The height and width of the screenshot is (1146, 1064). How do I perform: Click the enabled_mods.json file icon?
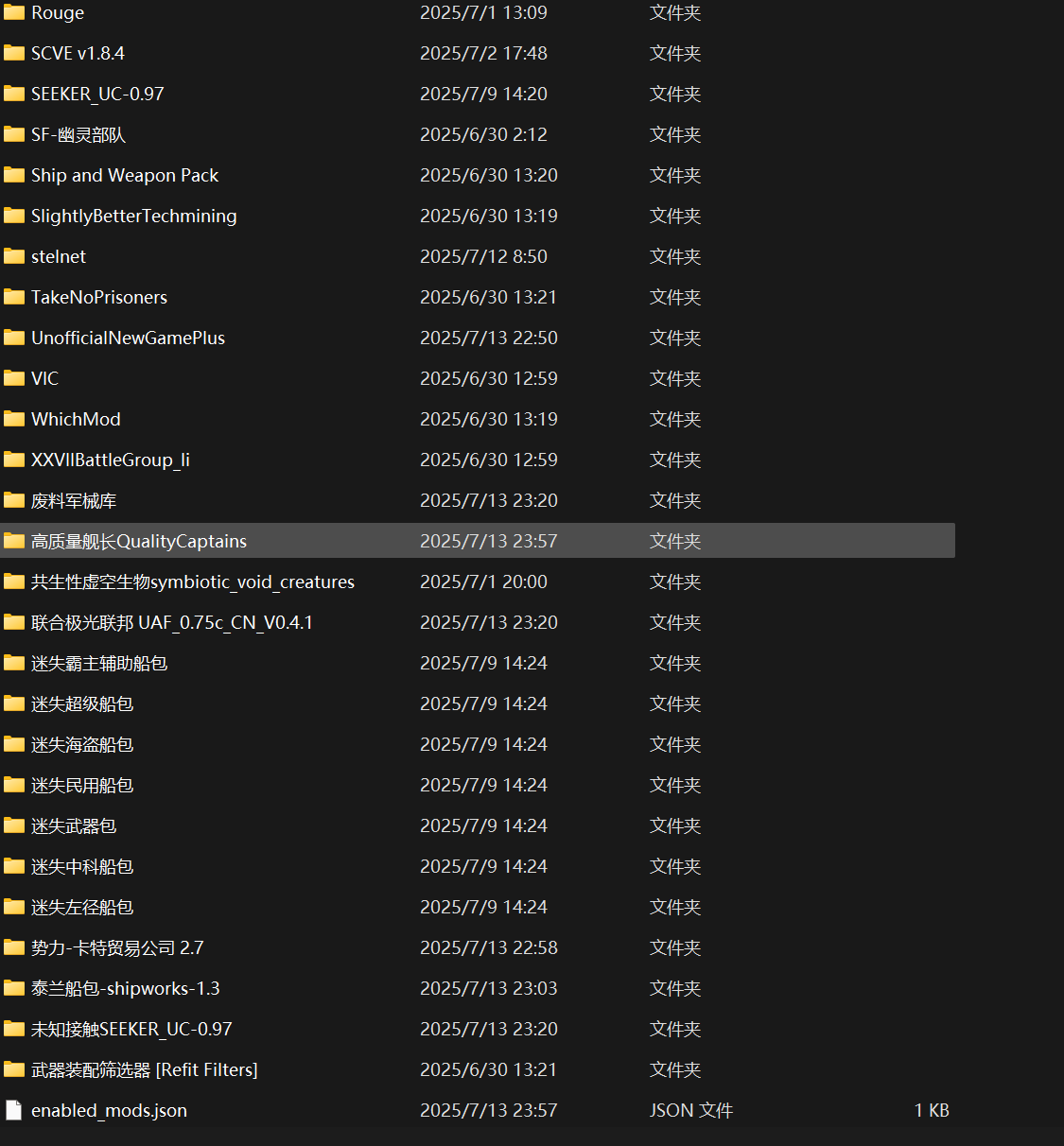[14, 1110]
